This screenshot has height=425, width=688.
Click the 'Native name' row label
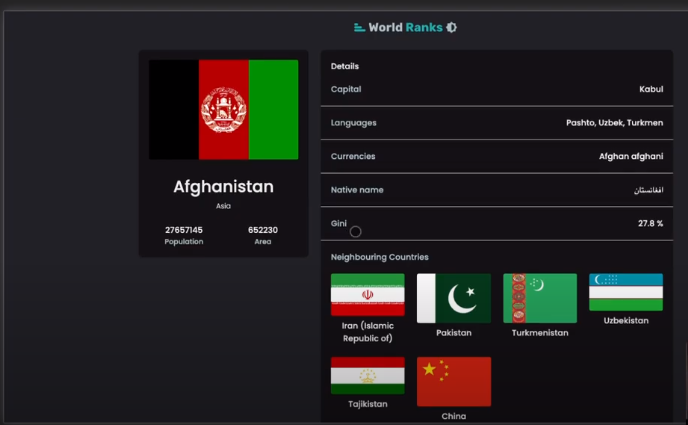tap(357, 190)
